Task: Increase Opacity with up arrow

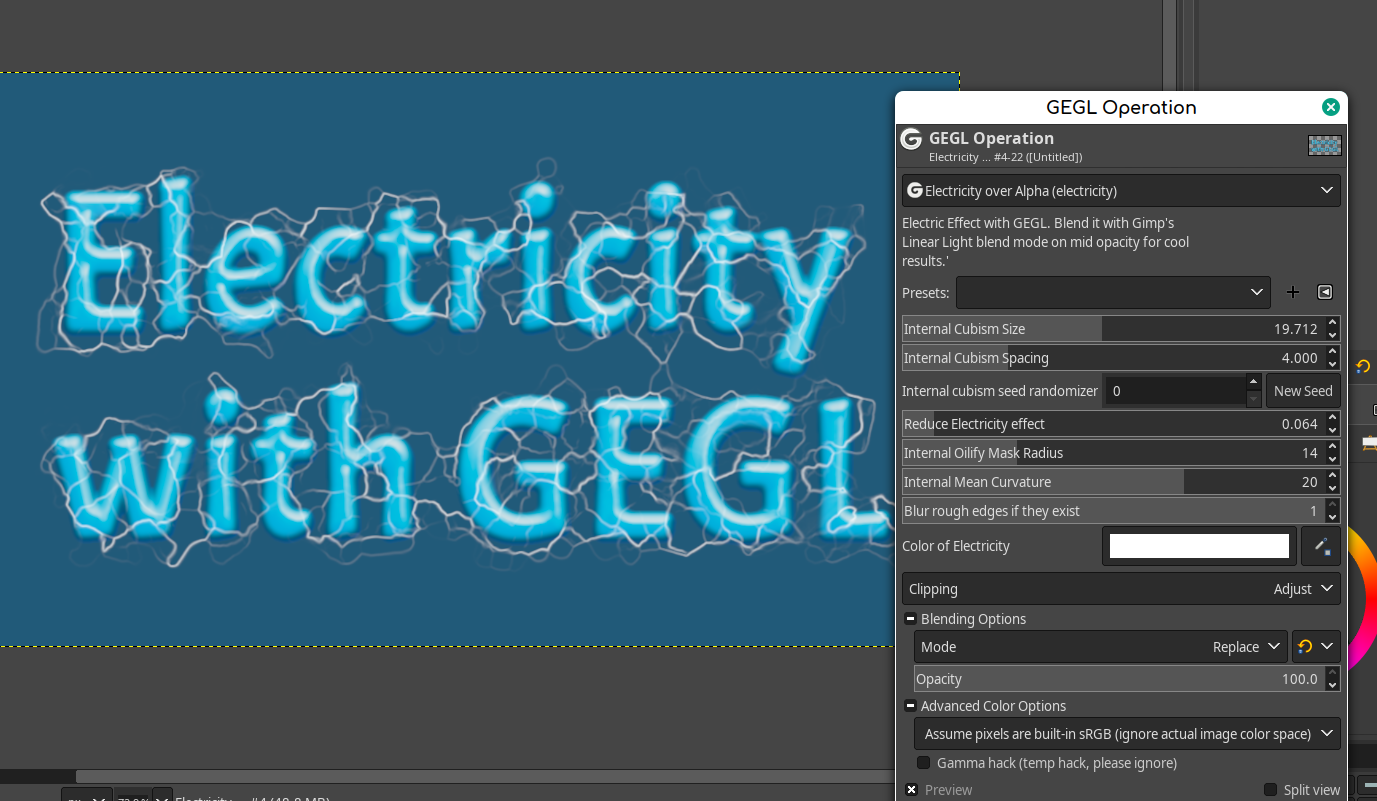Action: point(1333,673)
